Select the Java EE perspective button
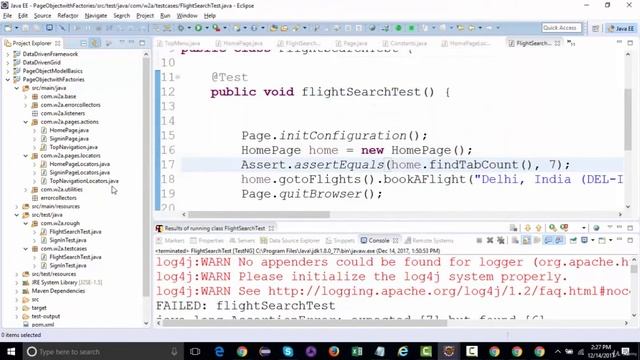This screenshot has height=360, width=640. (621, 28)
